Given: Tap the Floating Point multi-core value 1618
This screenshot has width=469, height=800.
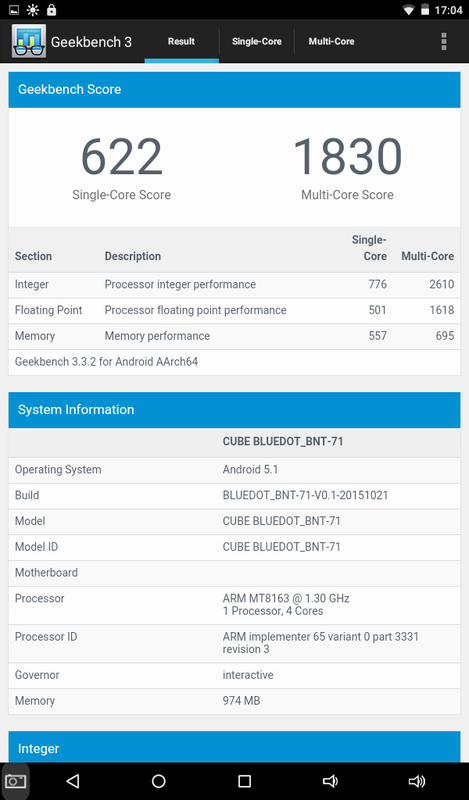Looking at the screenshot, I should [x=441, y=310].
